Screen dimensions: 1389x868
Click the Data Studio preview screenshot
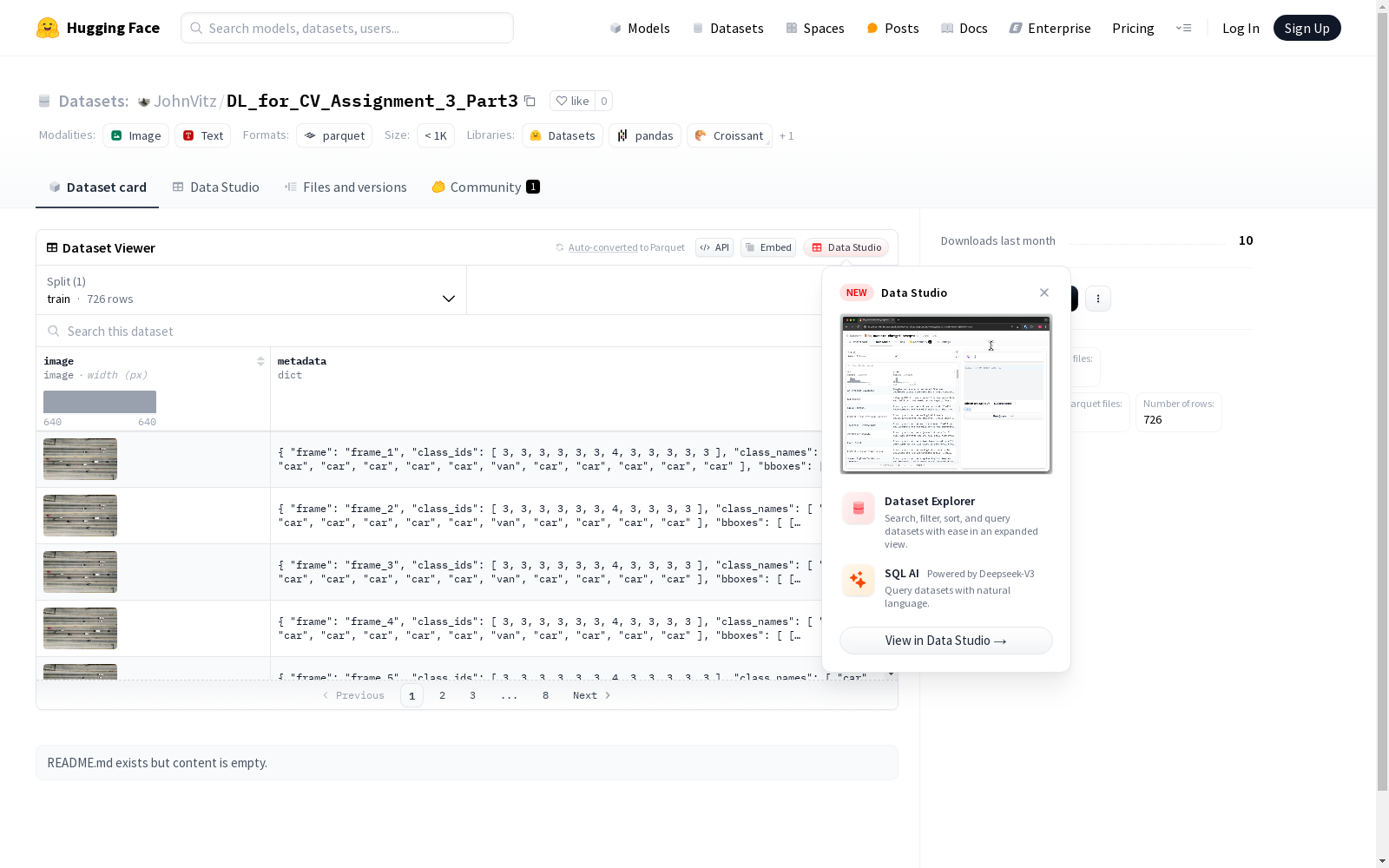[946, 394]
